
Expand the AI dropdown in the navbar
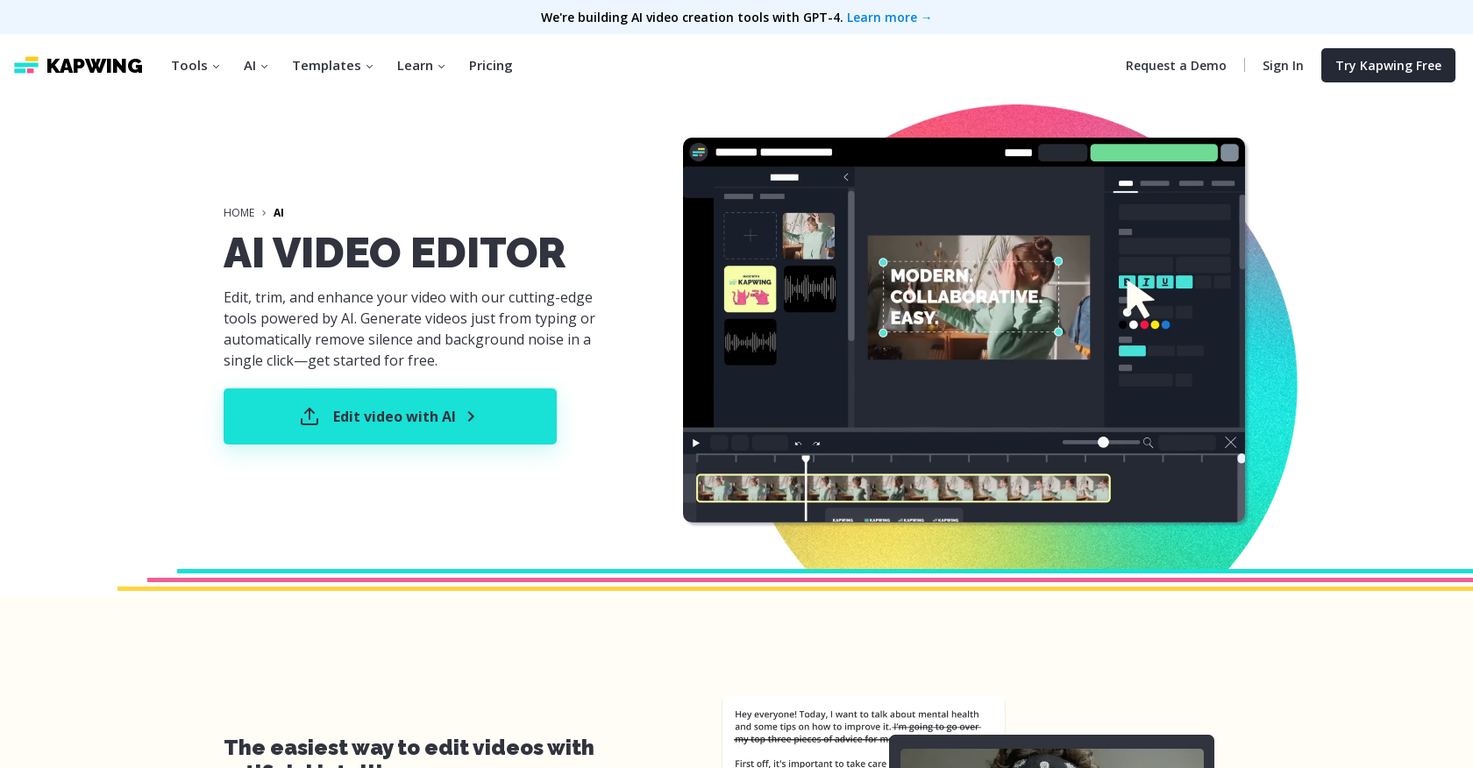pos(255,65)
